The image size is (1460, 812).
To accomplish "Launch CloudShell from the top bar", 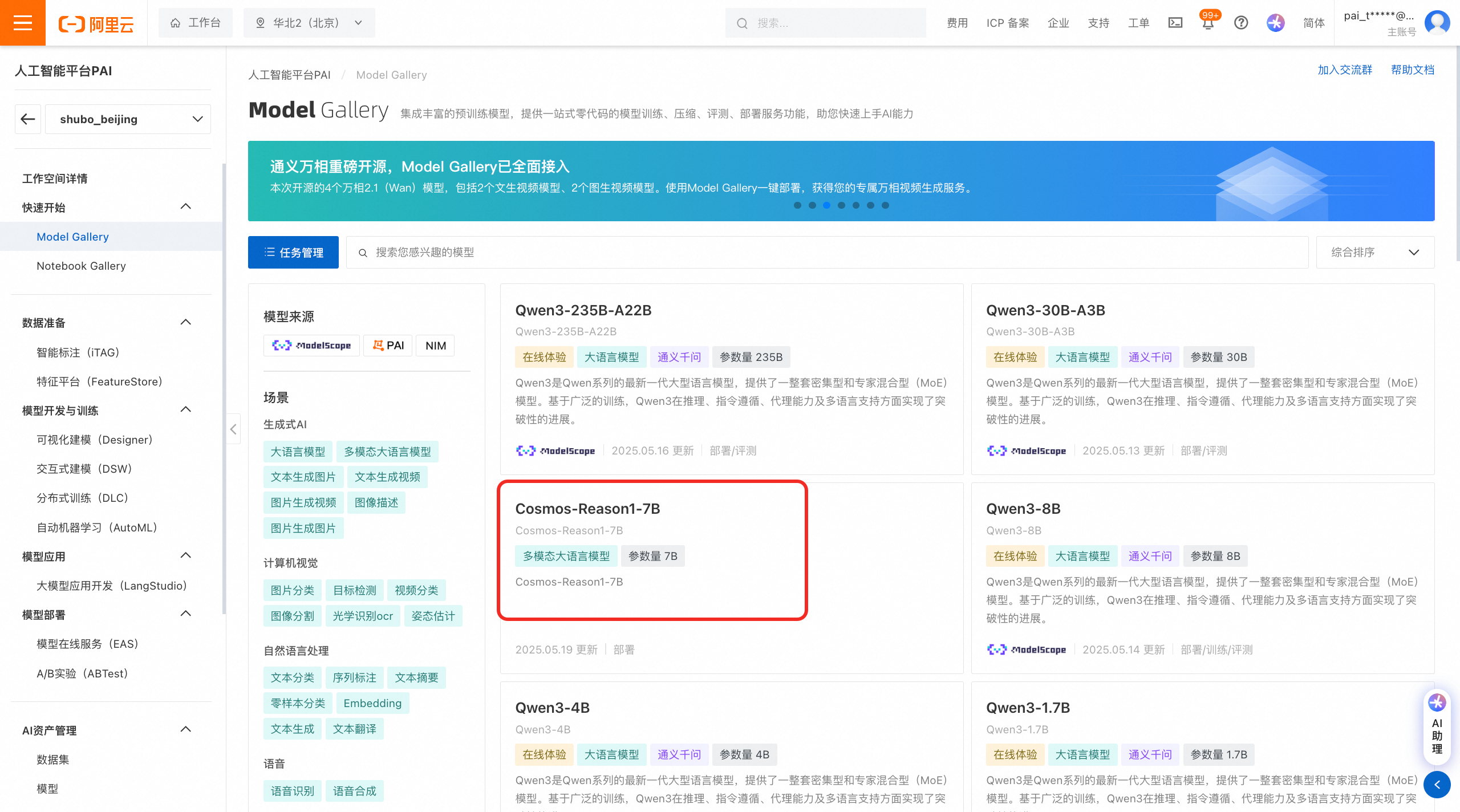I will [1175, 23].
